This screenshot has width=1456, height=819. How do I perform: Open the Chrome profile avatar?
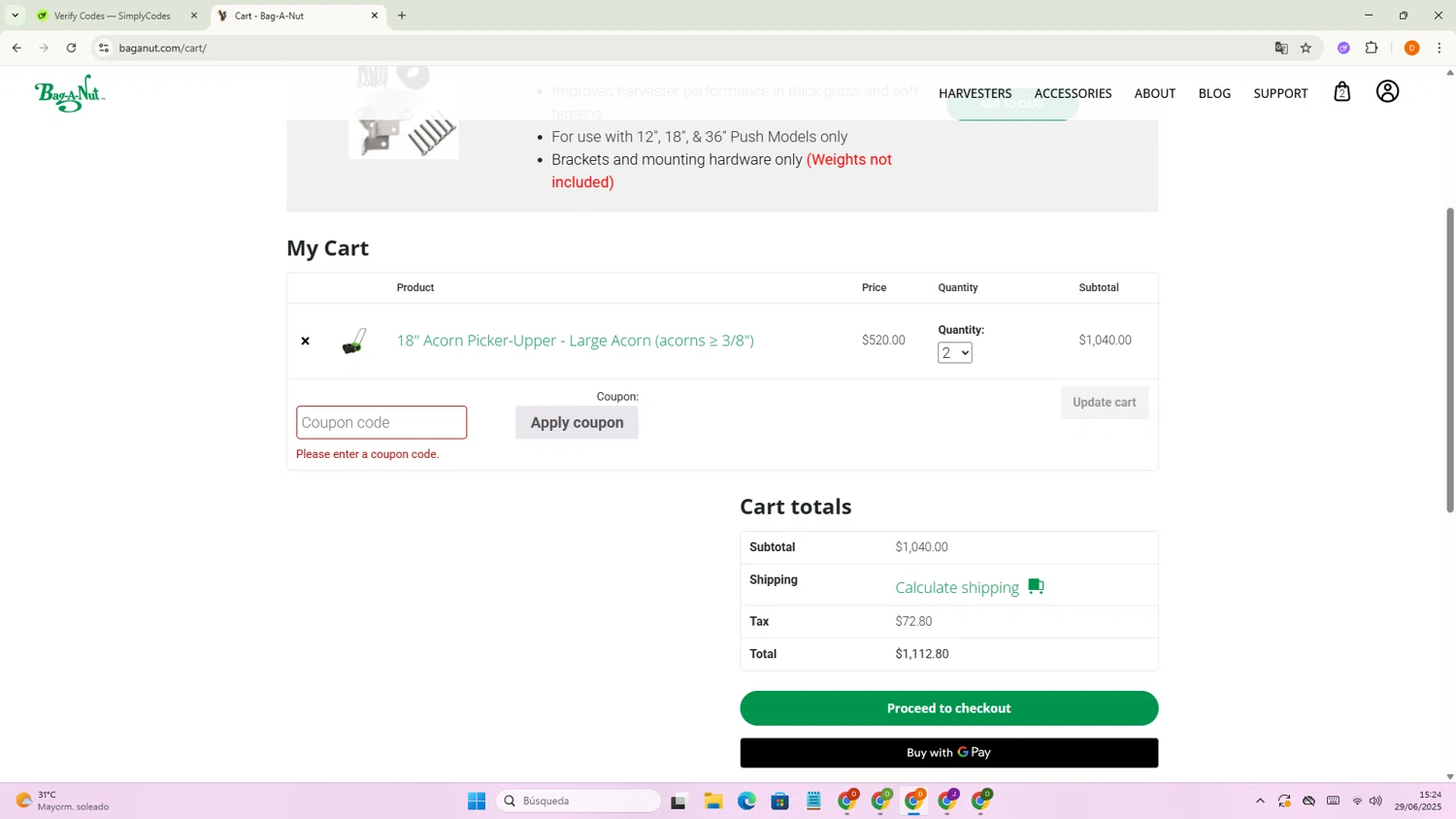(1411, 48)
